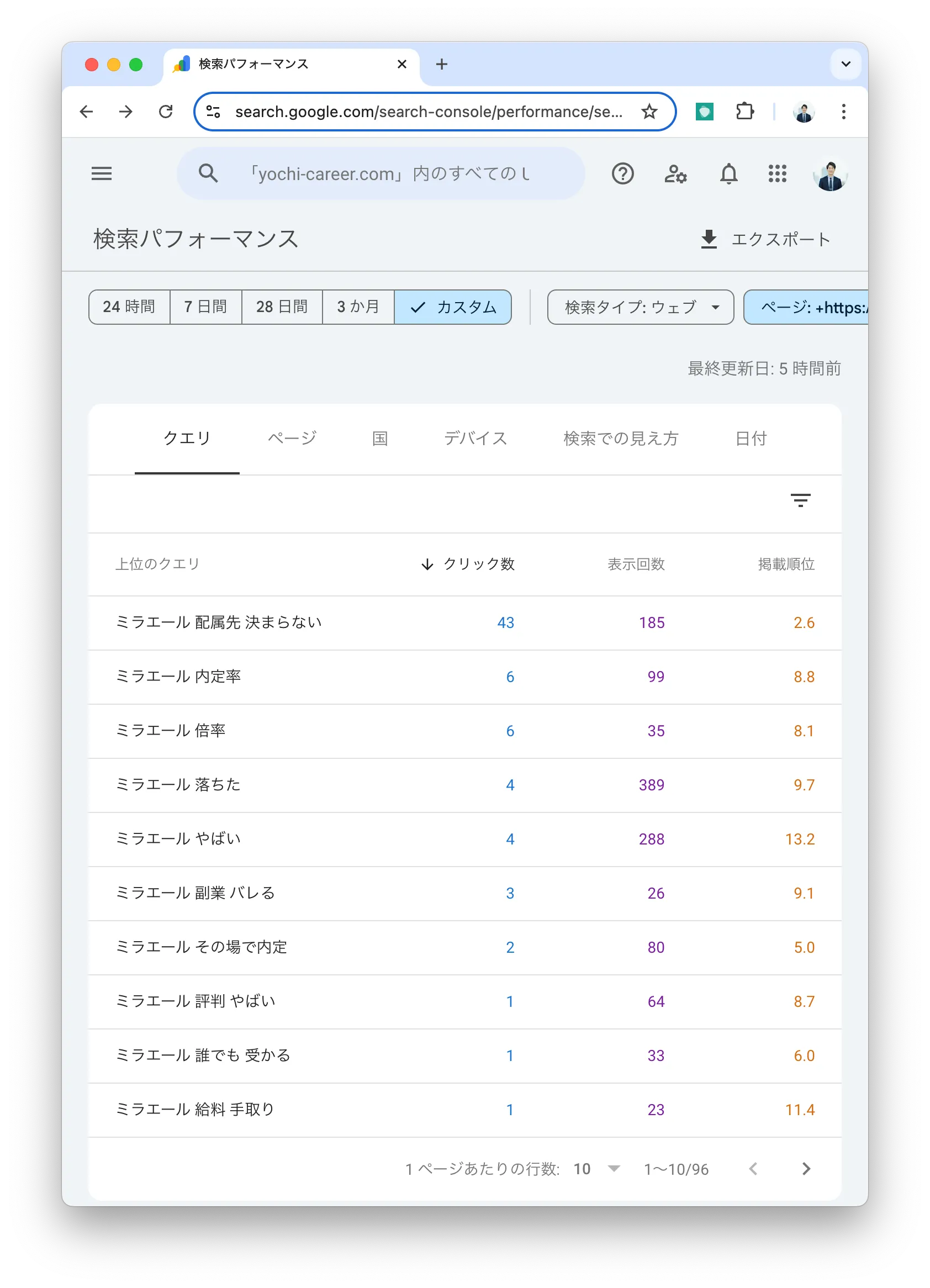Go to next page of results
This screenshot has height=1288, width=930.
(x=806, y=1169)
